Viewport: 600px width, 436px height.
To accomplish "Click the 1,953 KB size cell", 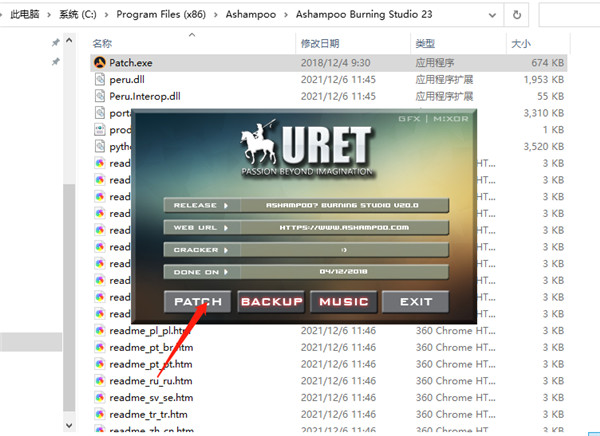I will [x=544, y=80].
